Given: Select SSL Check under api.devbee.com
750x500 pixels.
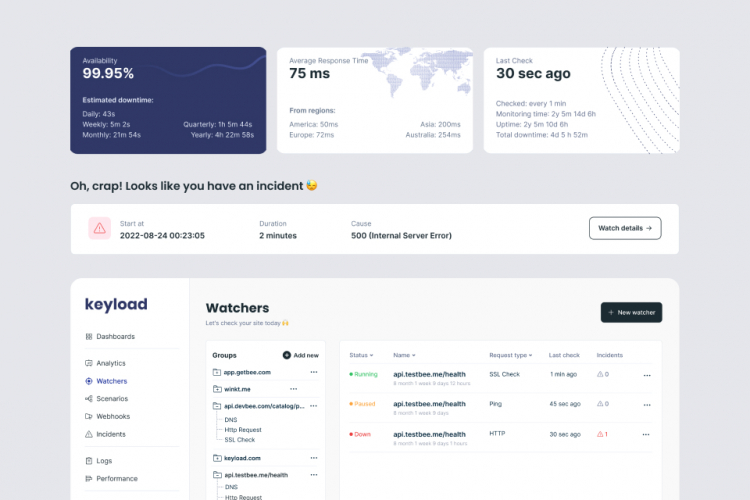Looking at the screenshot, I should coord(240,440).
